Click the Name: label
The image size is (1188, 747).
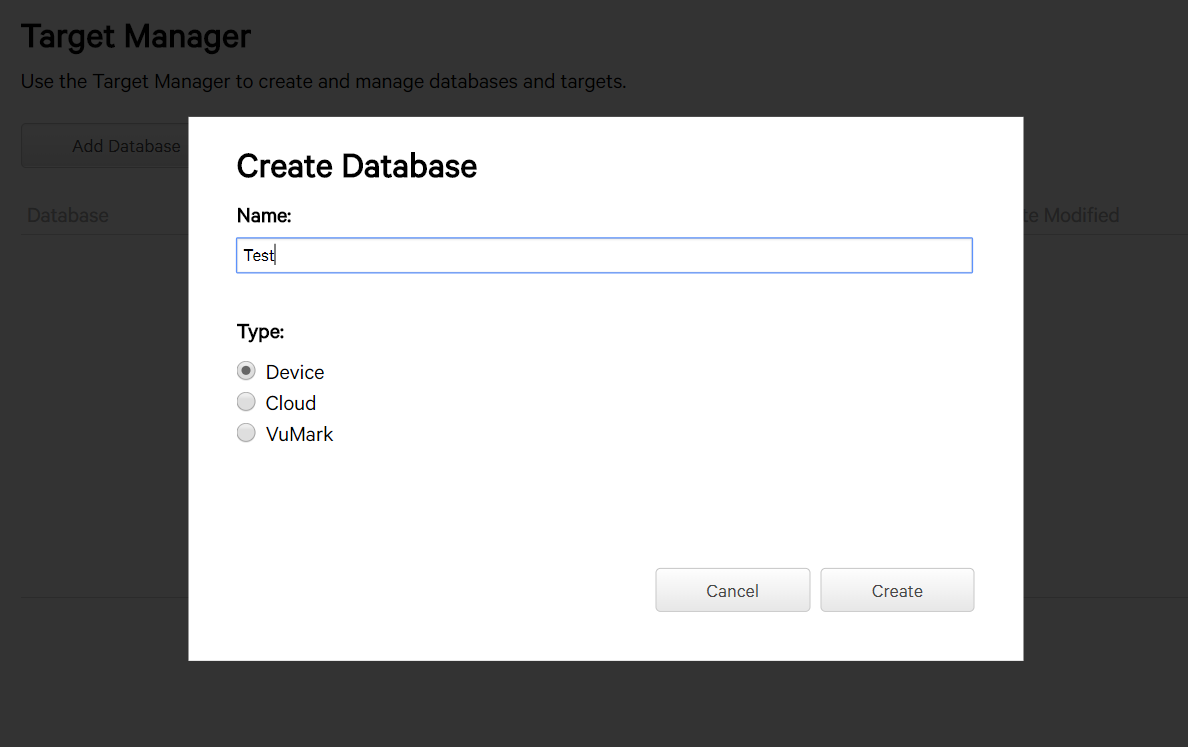coord(264,216)
